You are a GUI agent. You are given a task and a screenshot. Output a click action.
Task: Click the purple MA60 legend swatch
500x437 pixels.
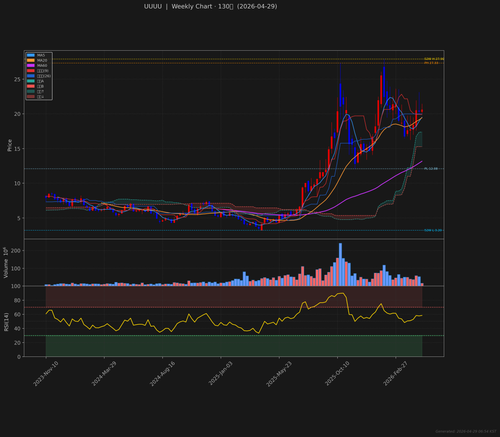click(x=31, y=66)
